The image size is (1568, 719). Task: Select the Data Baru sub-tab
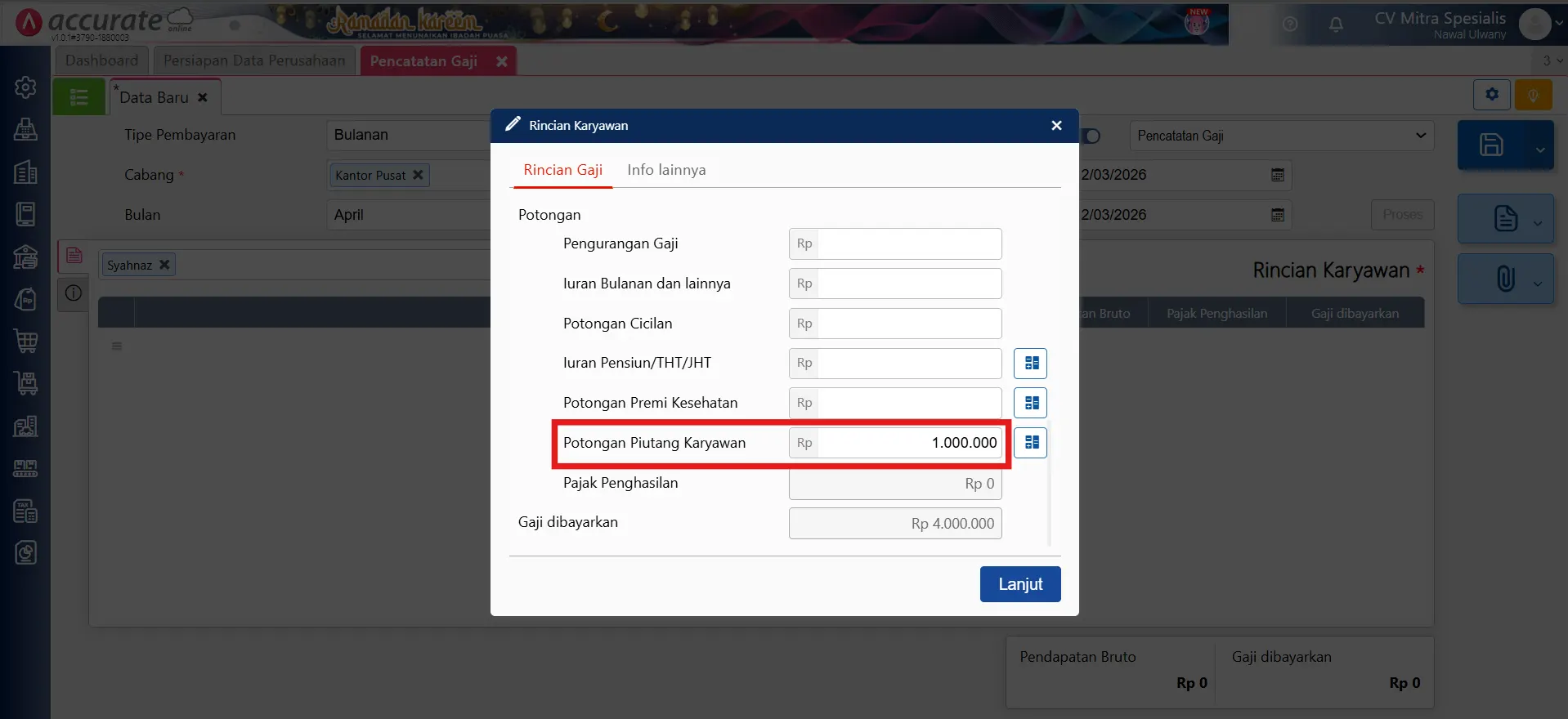[154, 97]
